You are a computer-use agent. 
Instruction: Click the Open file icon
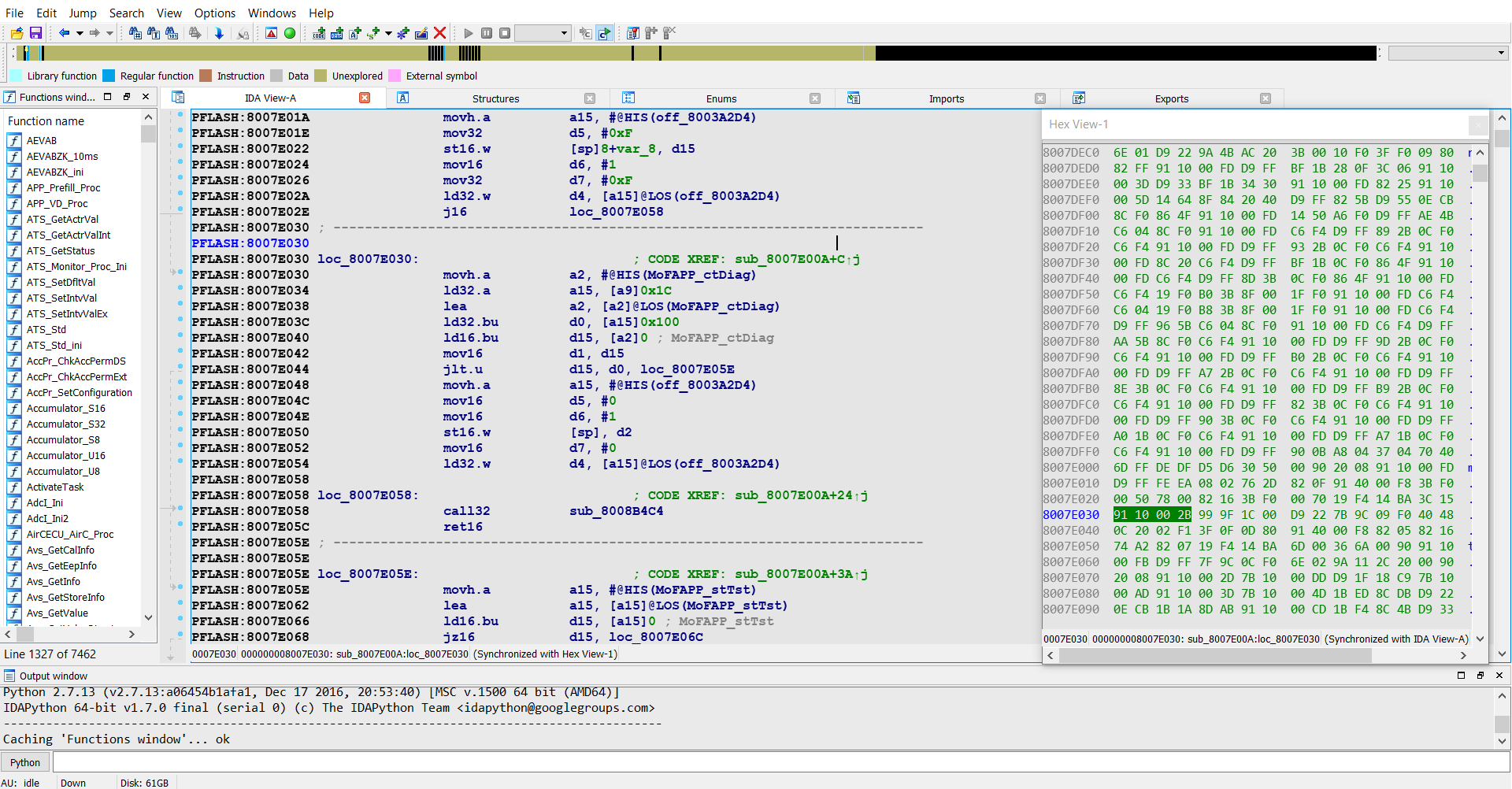[17, 33]
